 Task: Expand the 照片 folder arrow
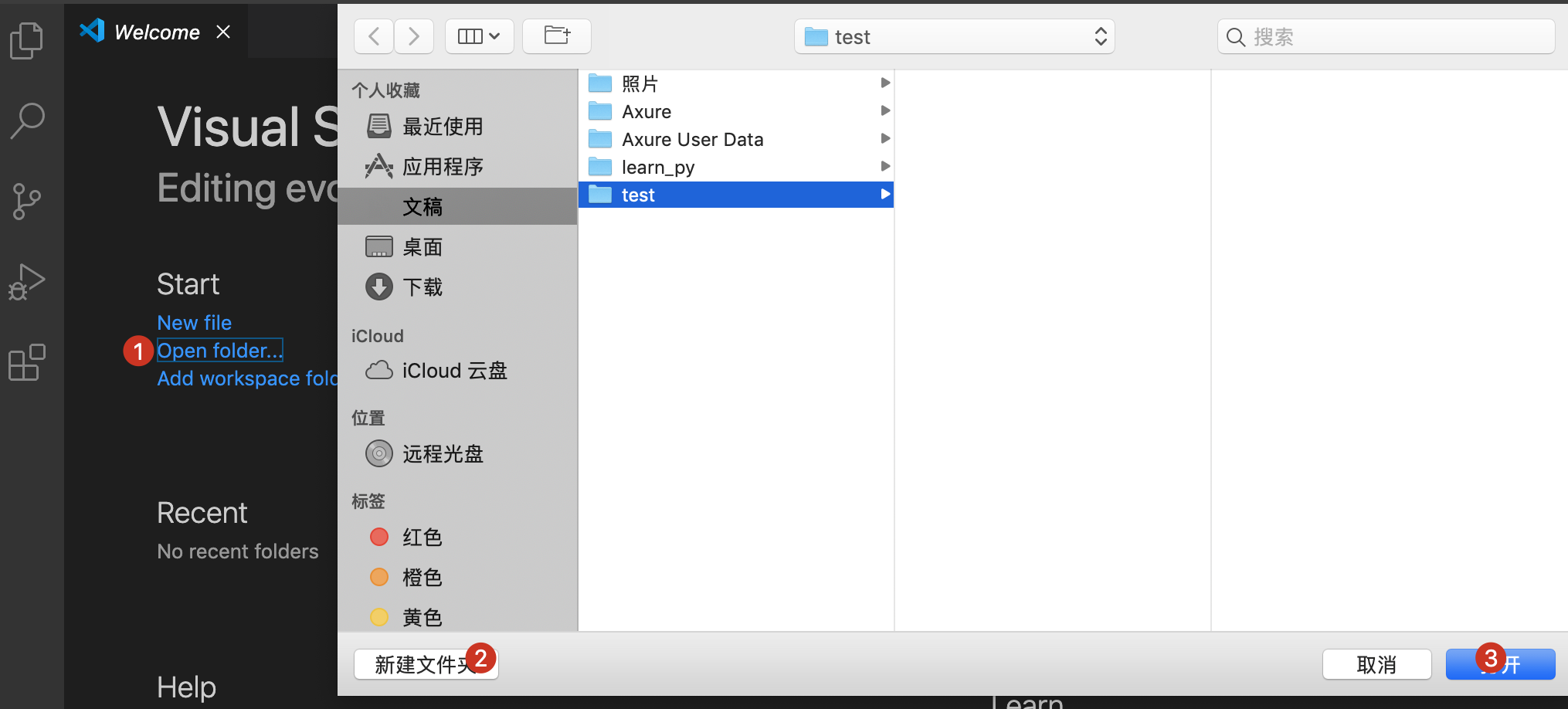click(x=885, y=83)
